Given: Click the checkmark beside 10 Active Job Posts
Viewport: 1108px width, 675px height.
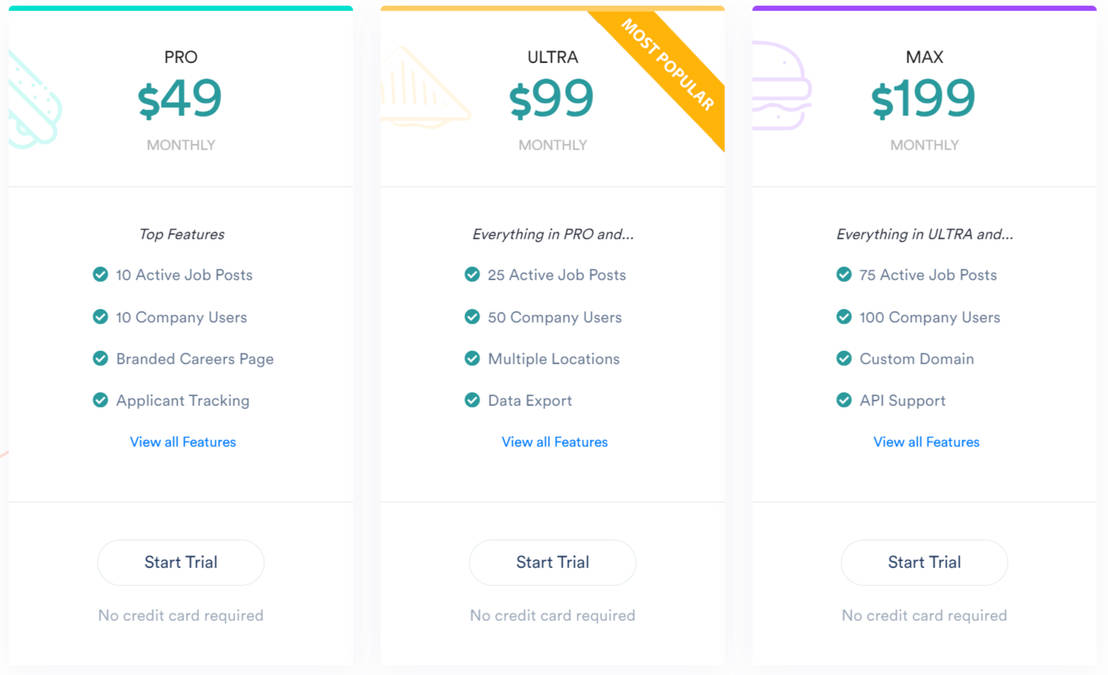Looking at the screenshot, I should point(100,274).
